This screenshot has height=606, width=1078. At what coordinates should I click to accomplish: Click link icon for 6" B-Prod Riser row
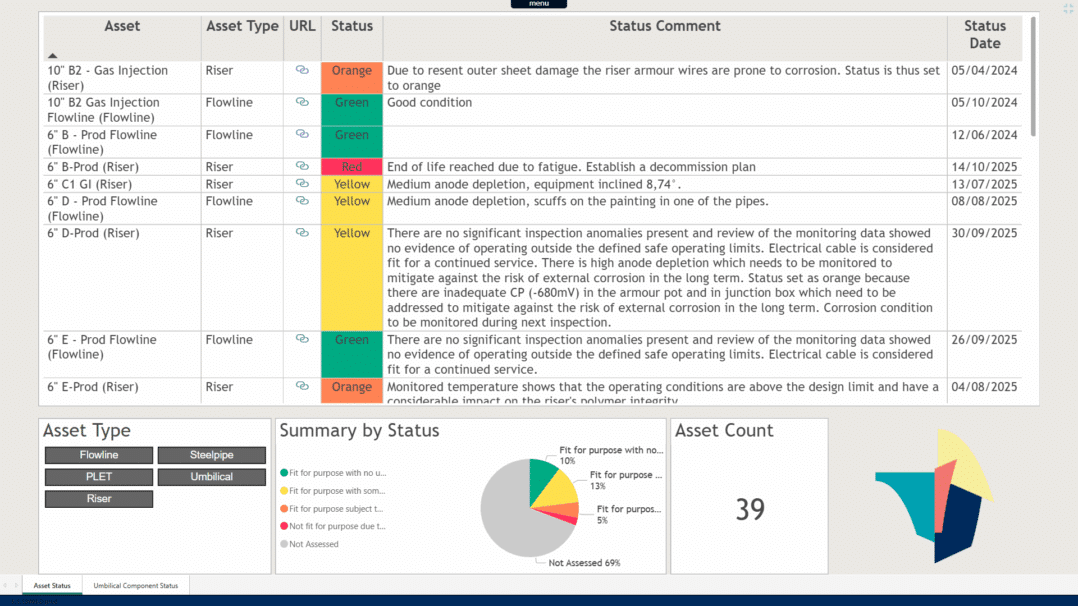coord(302,166)
